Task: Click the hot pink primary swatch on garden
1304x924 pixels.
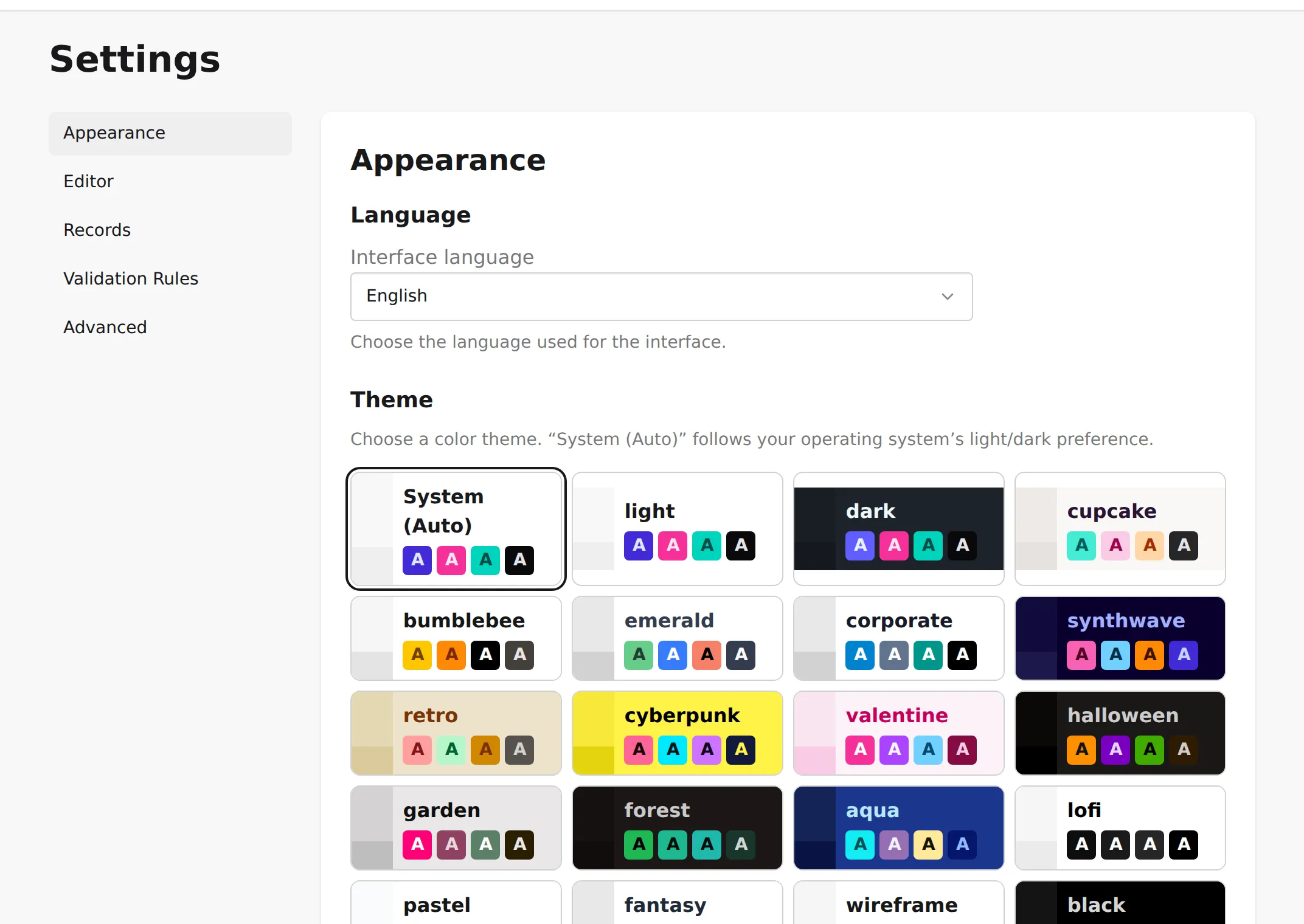Action: coord(417,844)
